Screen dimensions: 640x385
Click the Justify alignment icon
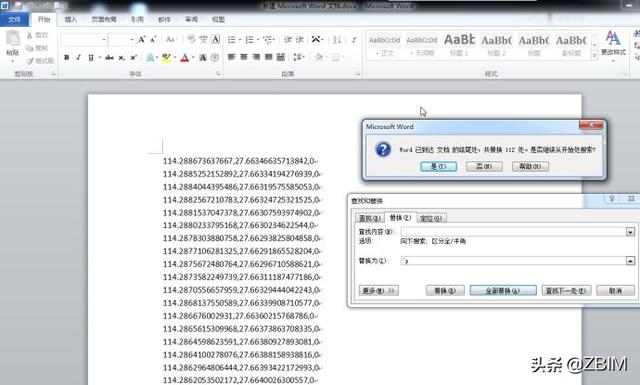pyautogui.click(x=268, y=57)
